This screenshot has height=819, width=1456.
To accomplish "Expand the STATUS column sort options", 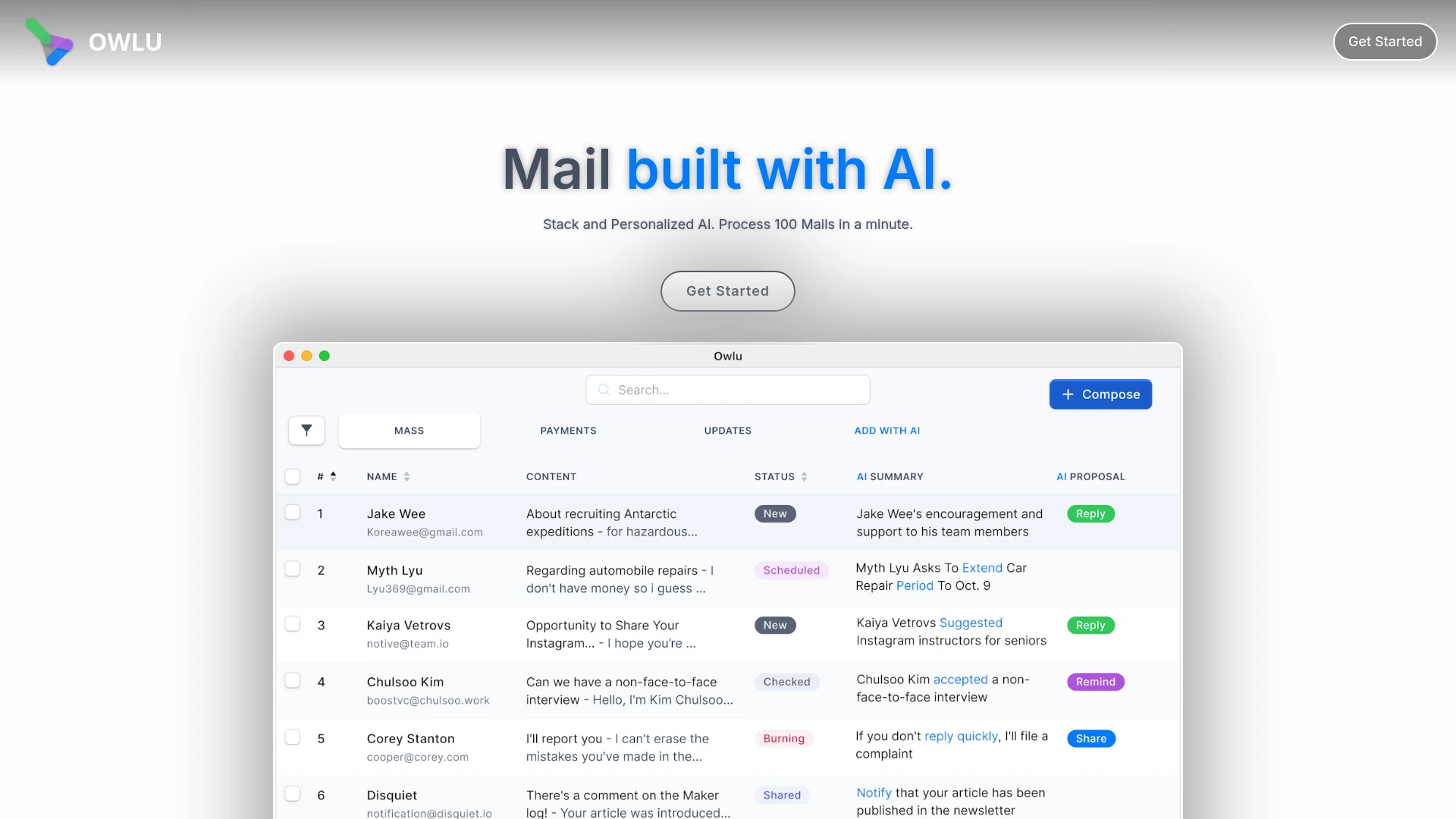I will click(805, 476).
